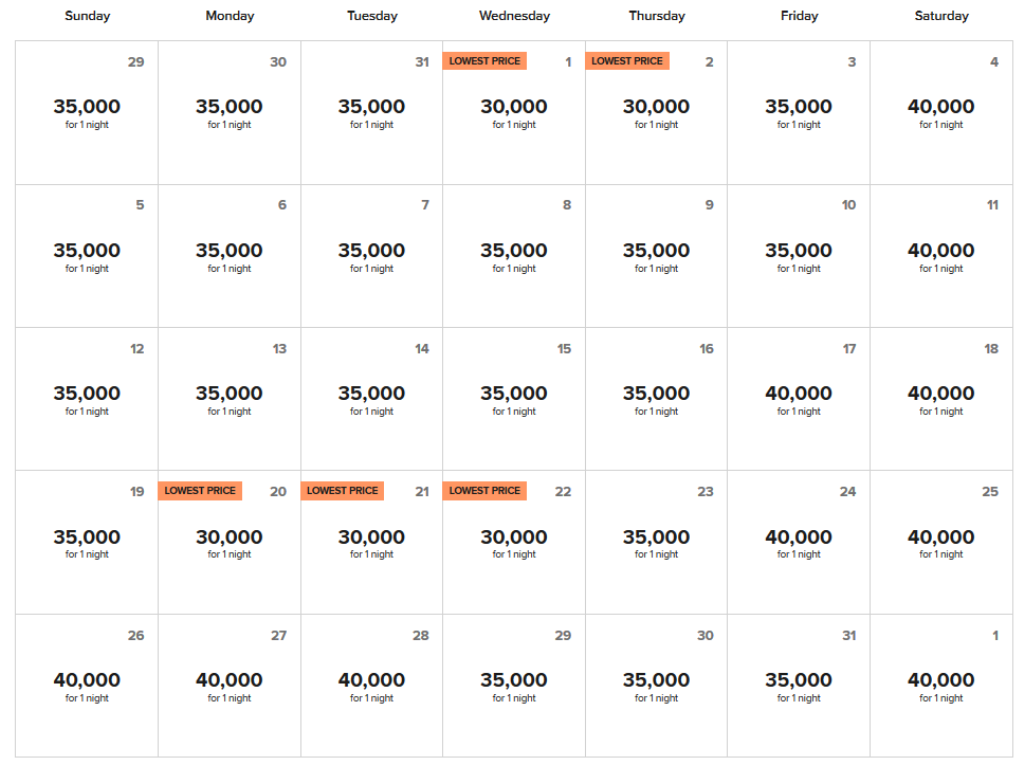Choose Sunday the 5th date cell

click(87, 256)
